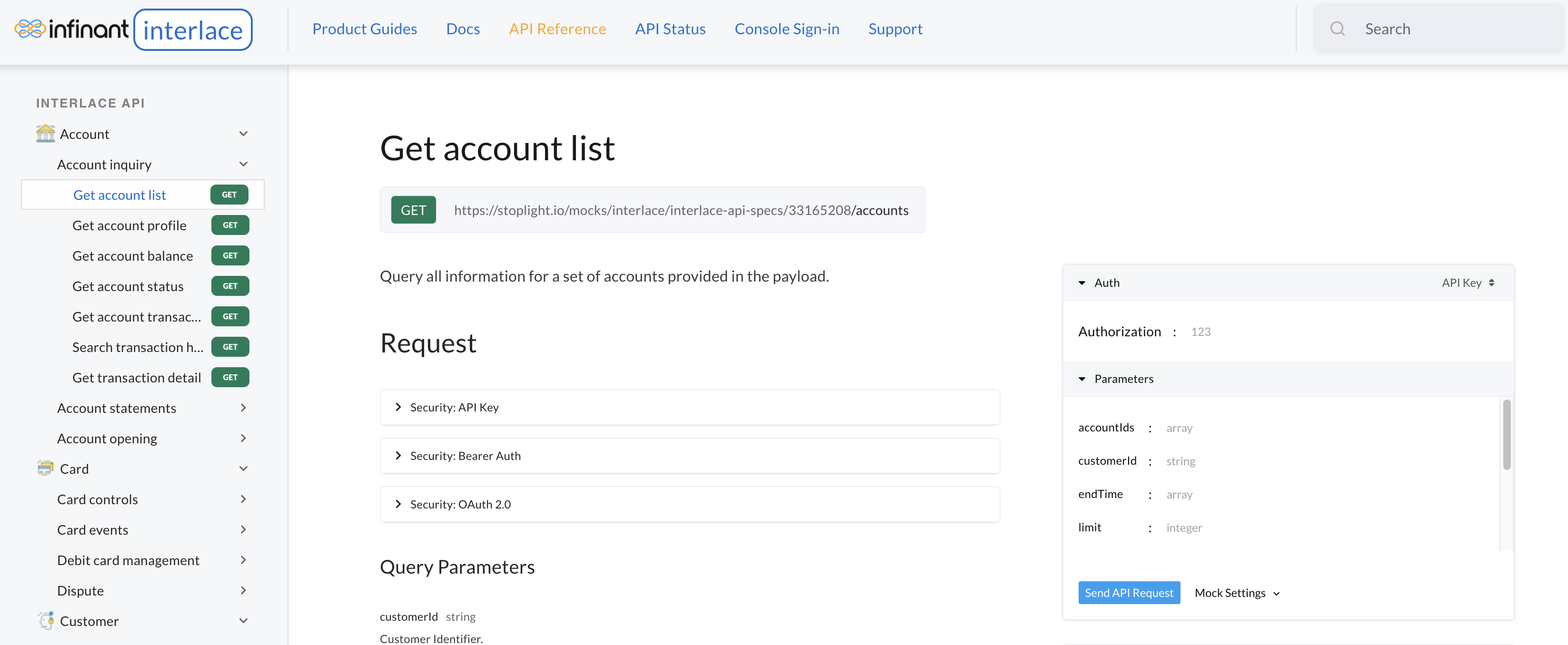Screen dimensions: 1568x645
Task: Expand Security: Bearer Auth panel
Action: click(690, 456)
